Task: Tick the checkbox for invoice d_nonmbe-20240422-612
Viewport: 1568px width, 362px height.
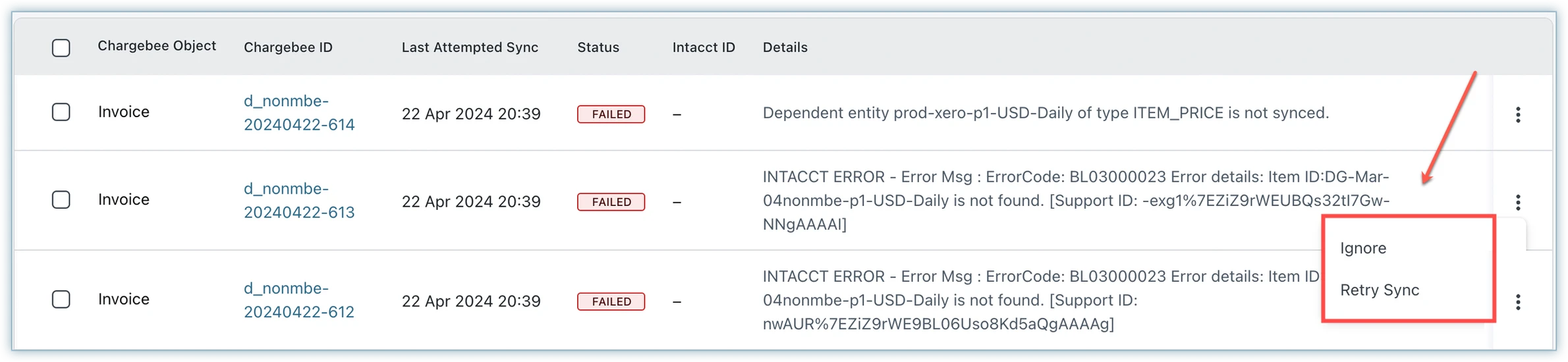Action: 61,299
